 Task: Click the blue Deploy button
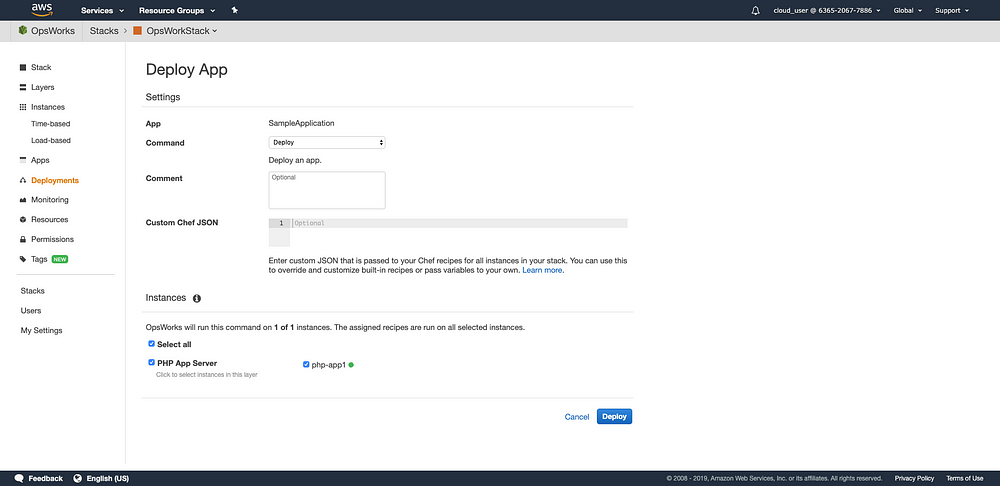click(x=614, y=416)
